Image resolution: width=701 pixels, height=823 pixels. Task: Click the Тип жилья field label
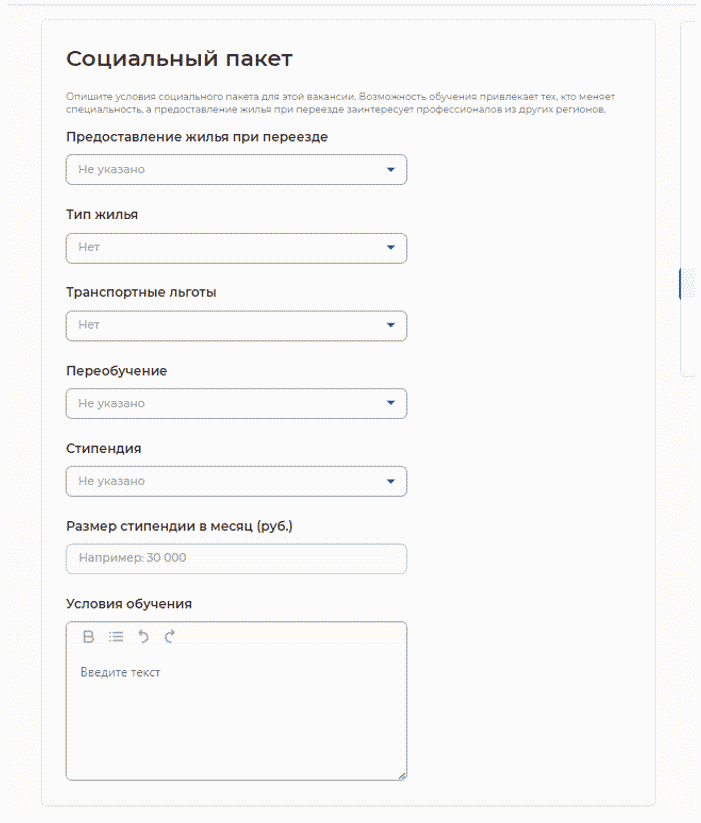pyautogui.click(x=102, y=215)
